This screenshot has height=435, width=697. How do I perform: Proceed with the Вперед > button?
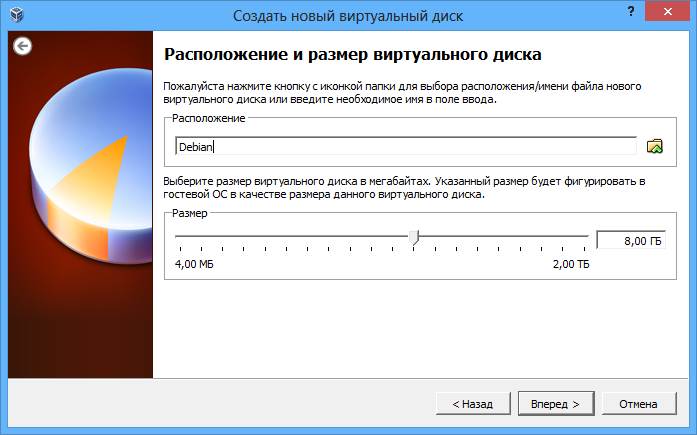coord(556,404)
